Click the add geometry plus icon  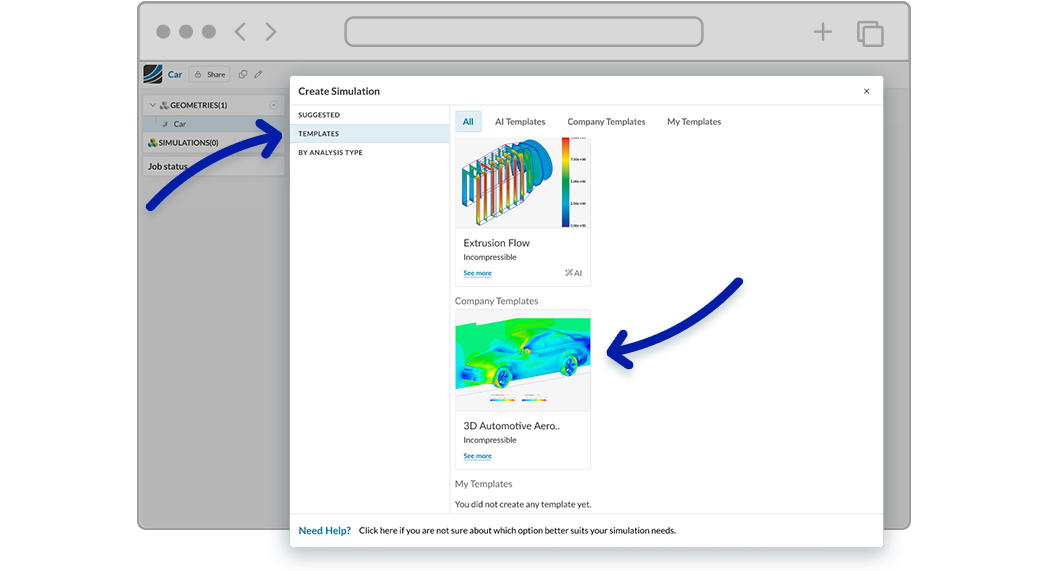274,105
